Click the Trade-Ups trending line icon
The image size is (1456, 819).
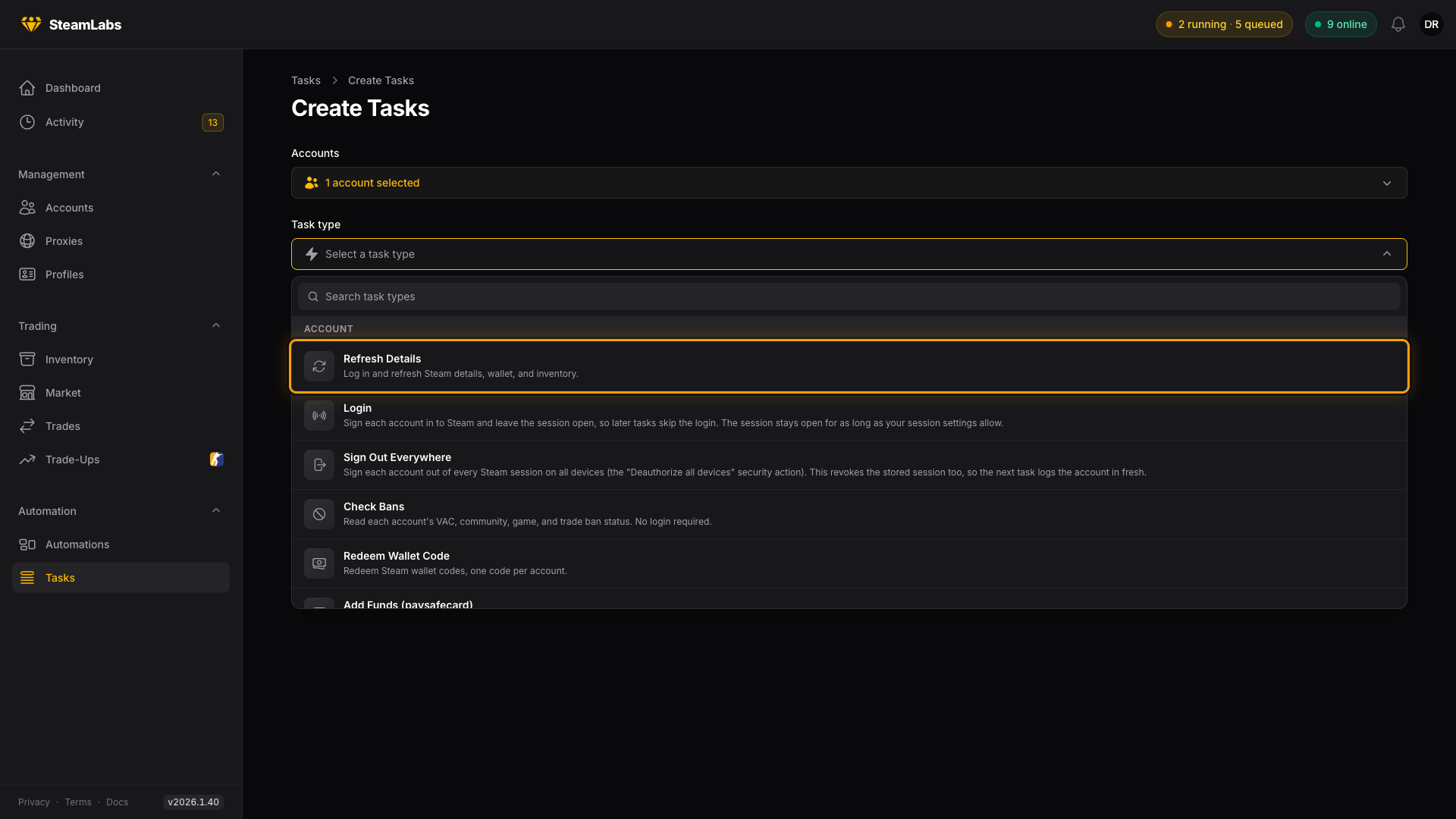point(27,460)
